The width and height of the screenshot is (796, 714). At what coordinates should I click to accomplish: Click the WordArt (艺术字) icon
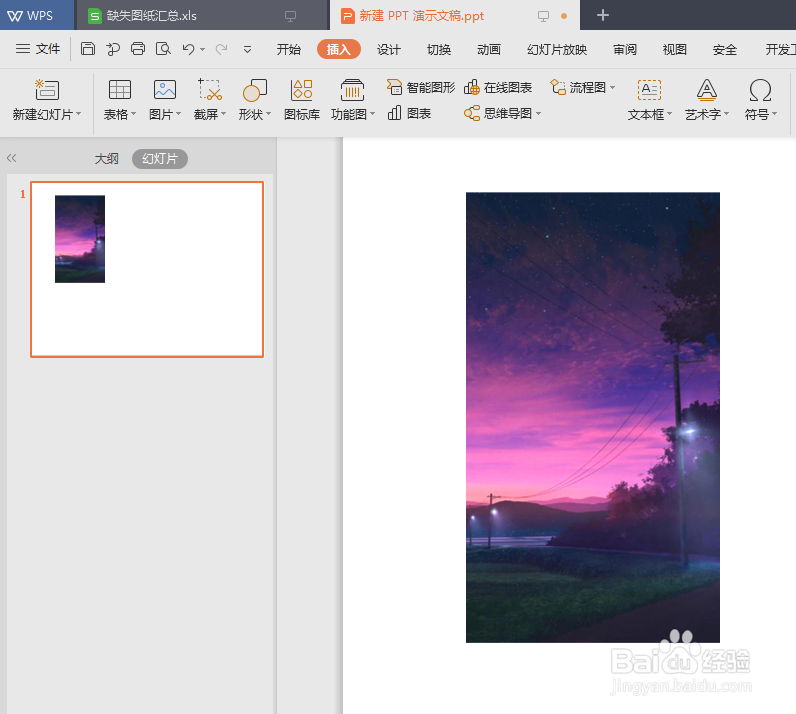[707, 90]
